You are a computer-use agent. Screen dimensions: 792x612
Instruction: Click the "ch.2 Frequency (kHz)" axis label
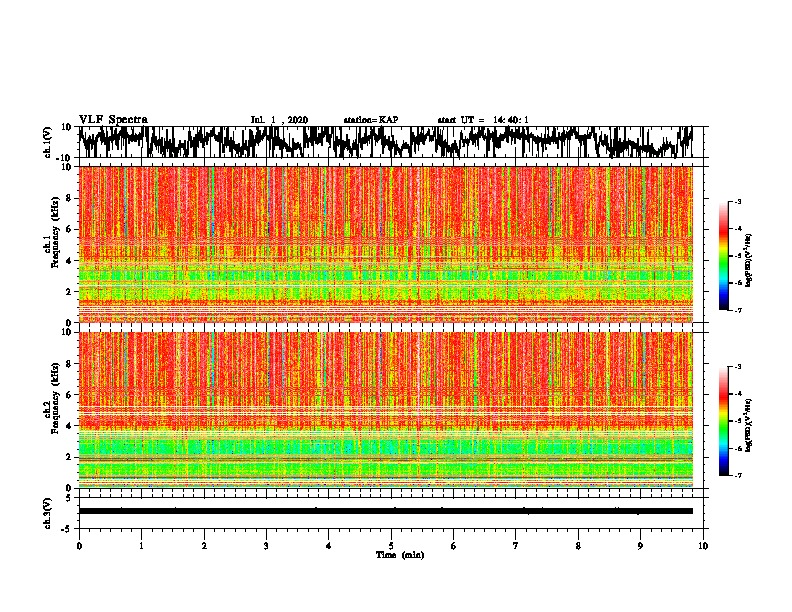pos(51,397)
